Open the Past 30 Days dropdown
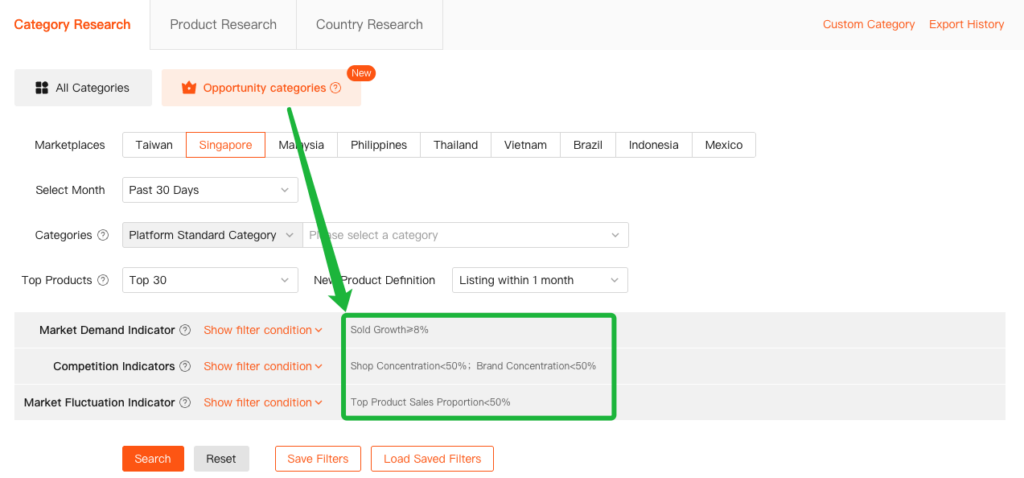Screen dimensions: 1024x478 210,190
